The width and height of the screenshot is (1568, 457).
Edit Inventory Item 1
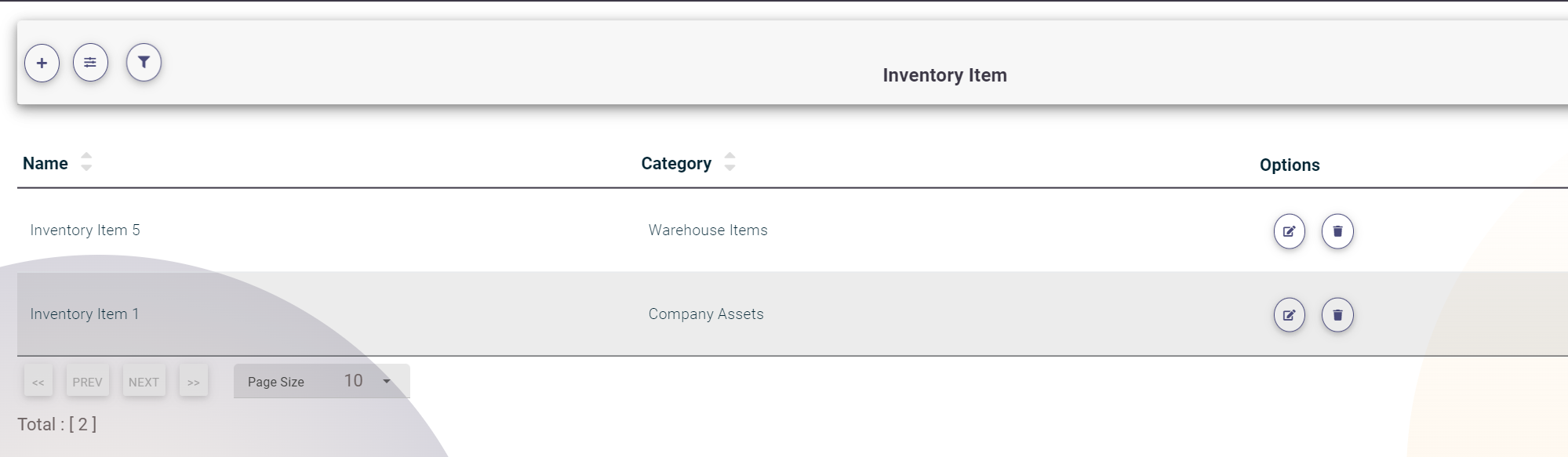point(1289,315)
